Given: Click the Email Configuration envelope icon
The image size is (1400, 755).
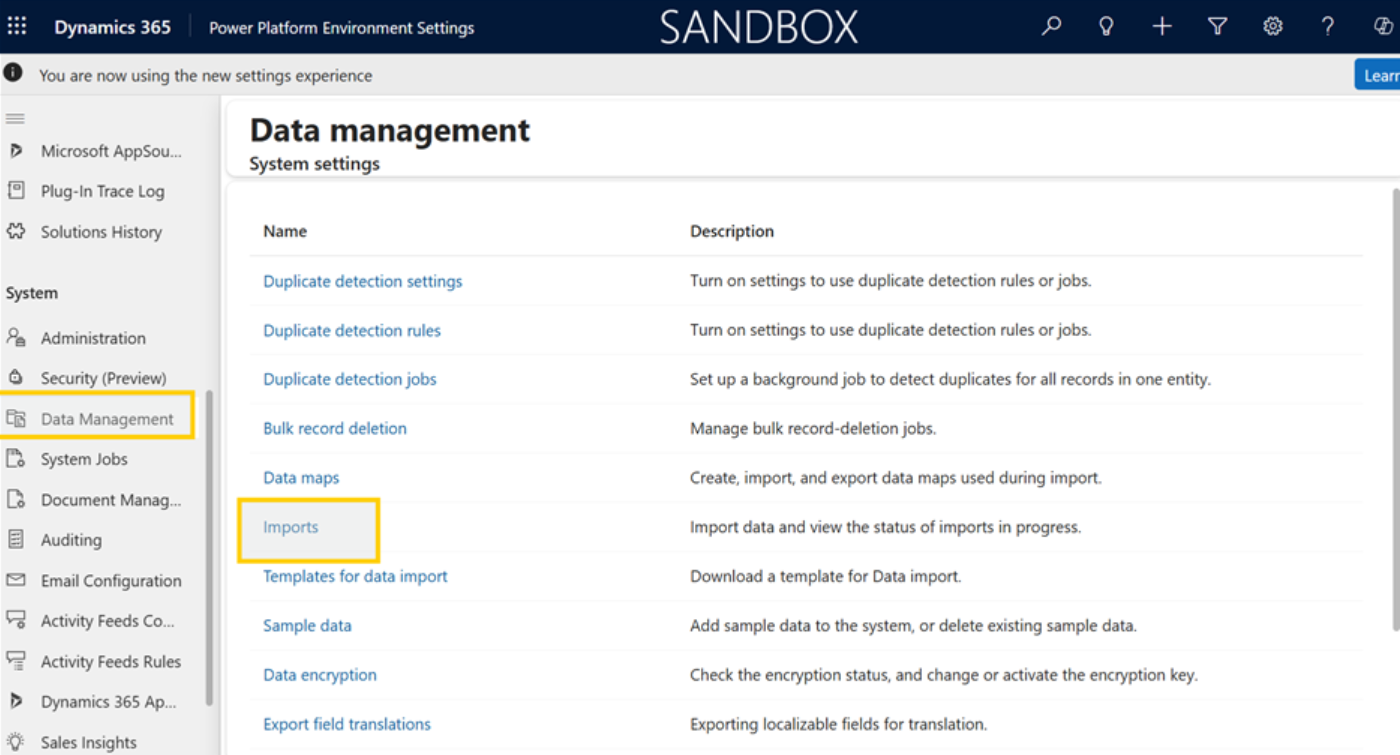Looking at the screenshot, I should coord(15,580).
